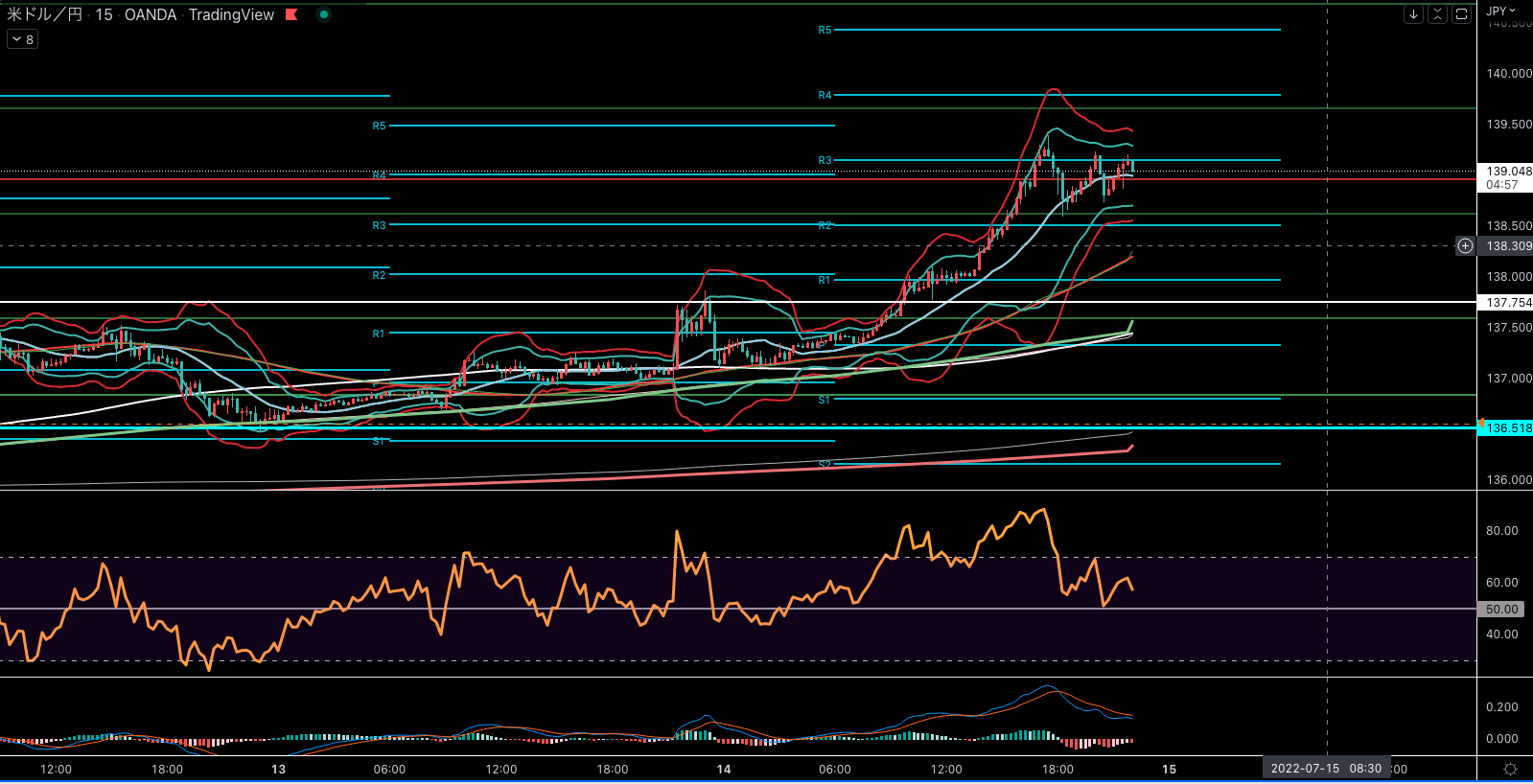Collapse the pane using the inward-arrows button

point(1437,14)
